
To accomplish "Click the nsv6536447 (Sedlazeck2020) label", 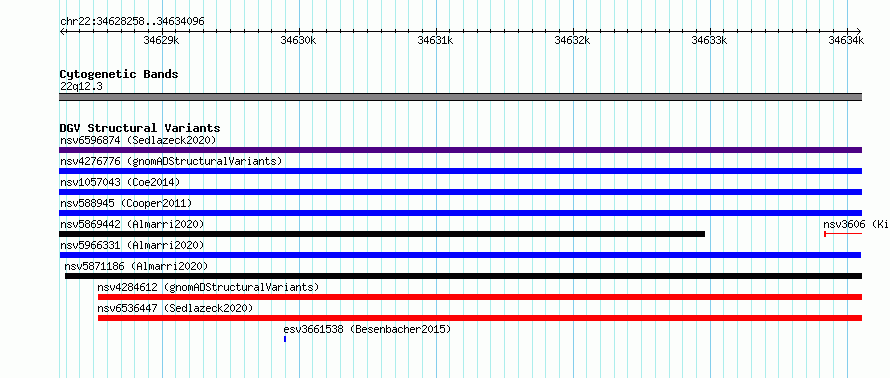I will coord(175,308).
